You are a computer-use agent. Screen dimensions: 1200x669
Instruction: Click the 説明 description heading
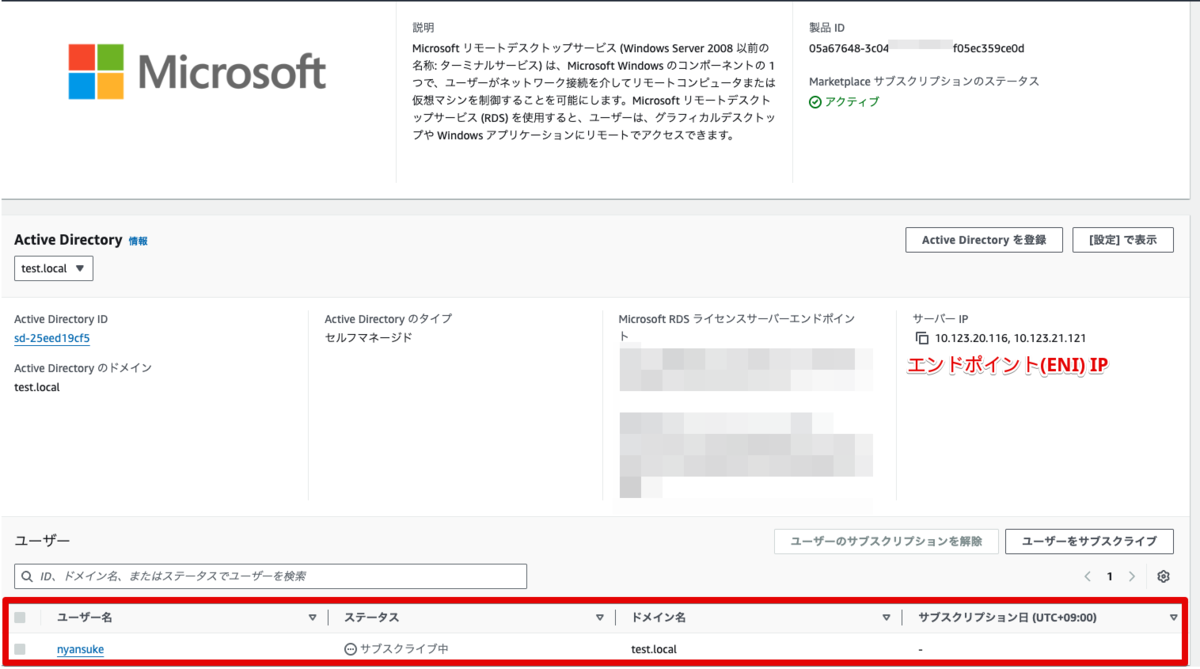423,28
